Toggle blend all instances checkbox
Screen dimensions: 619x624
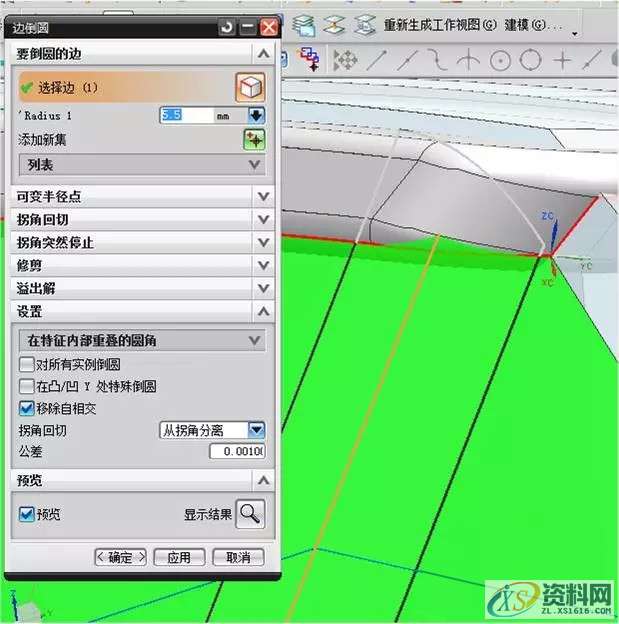tap(27, 364)
